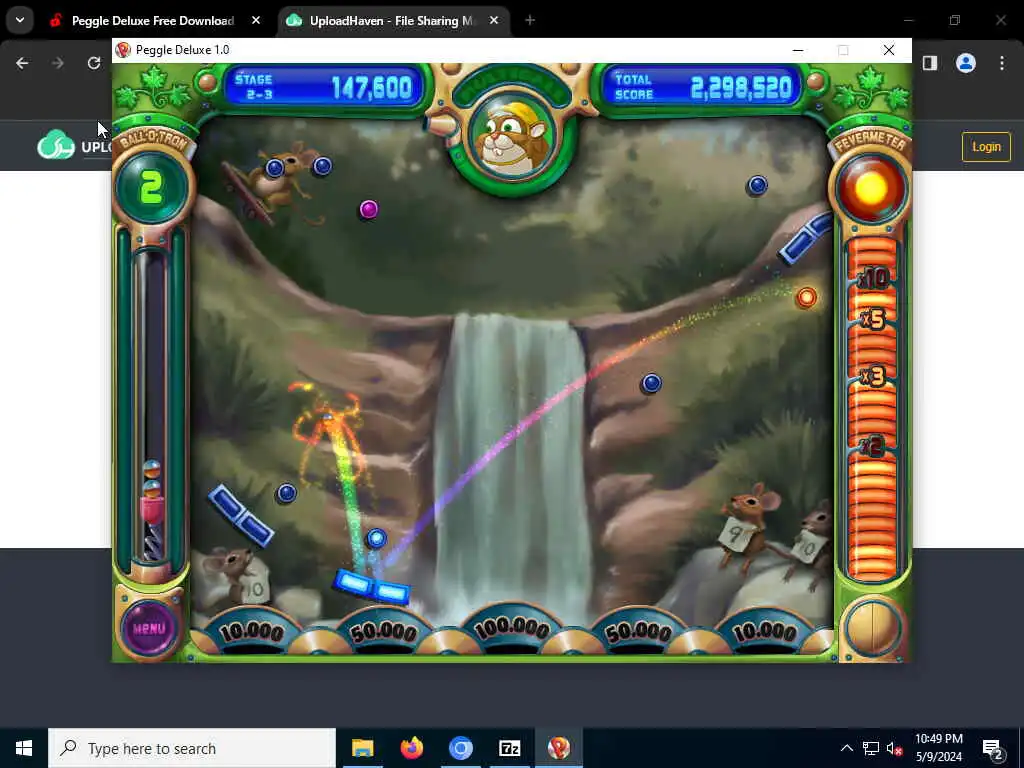Click the Ball-O-Tron ball counter showing 2
Screen dimensions: 1024x768
152,188
